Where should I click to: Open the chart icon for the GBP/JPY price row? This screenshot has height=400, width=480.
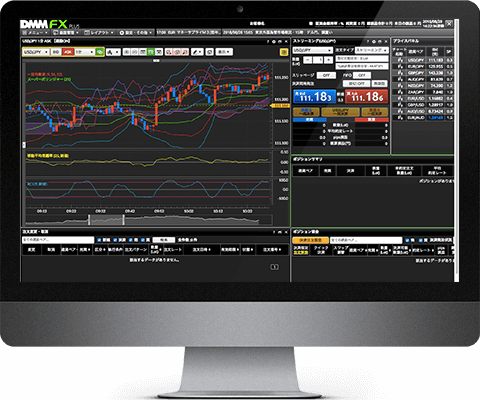[400, 73]
